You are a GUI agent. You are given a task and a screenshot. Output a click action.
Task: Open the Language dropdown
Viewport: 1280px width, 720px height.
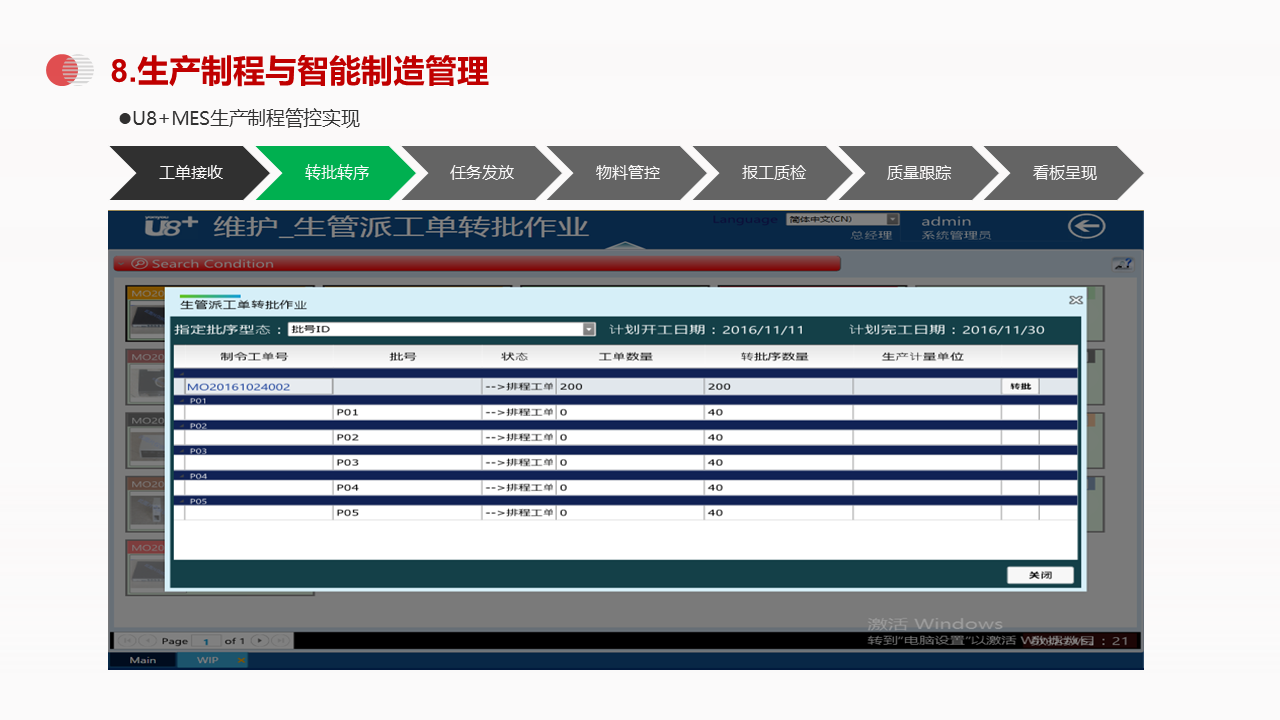892,219
